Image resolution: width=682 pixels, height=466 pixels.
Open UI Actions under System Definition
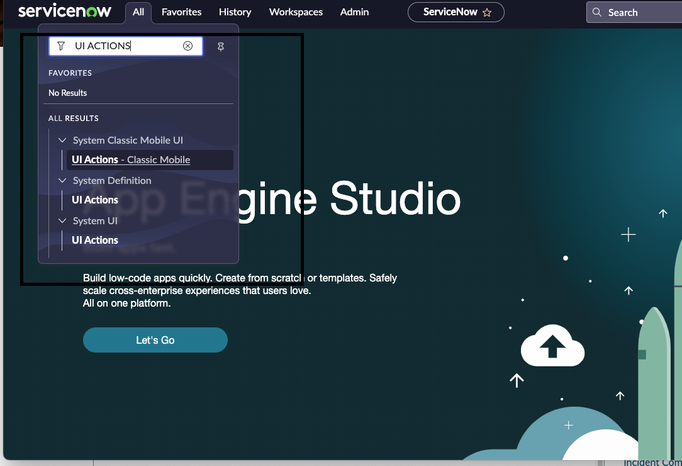pos(95,200)
